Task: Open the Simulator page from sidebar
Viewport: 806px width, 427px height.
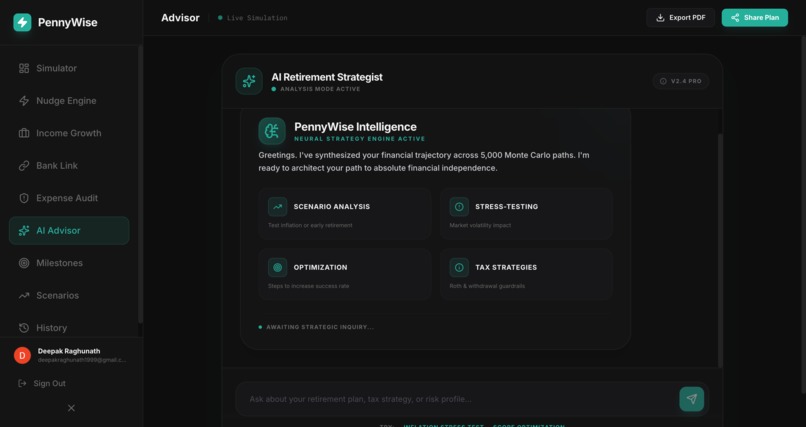Action: click(69, 68)
